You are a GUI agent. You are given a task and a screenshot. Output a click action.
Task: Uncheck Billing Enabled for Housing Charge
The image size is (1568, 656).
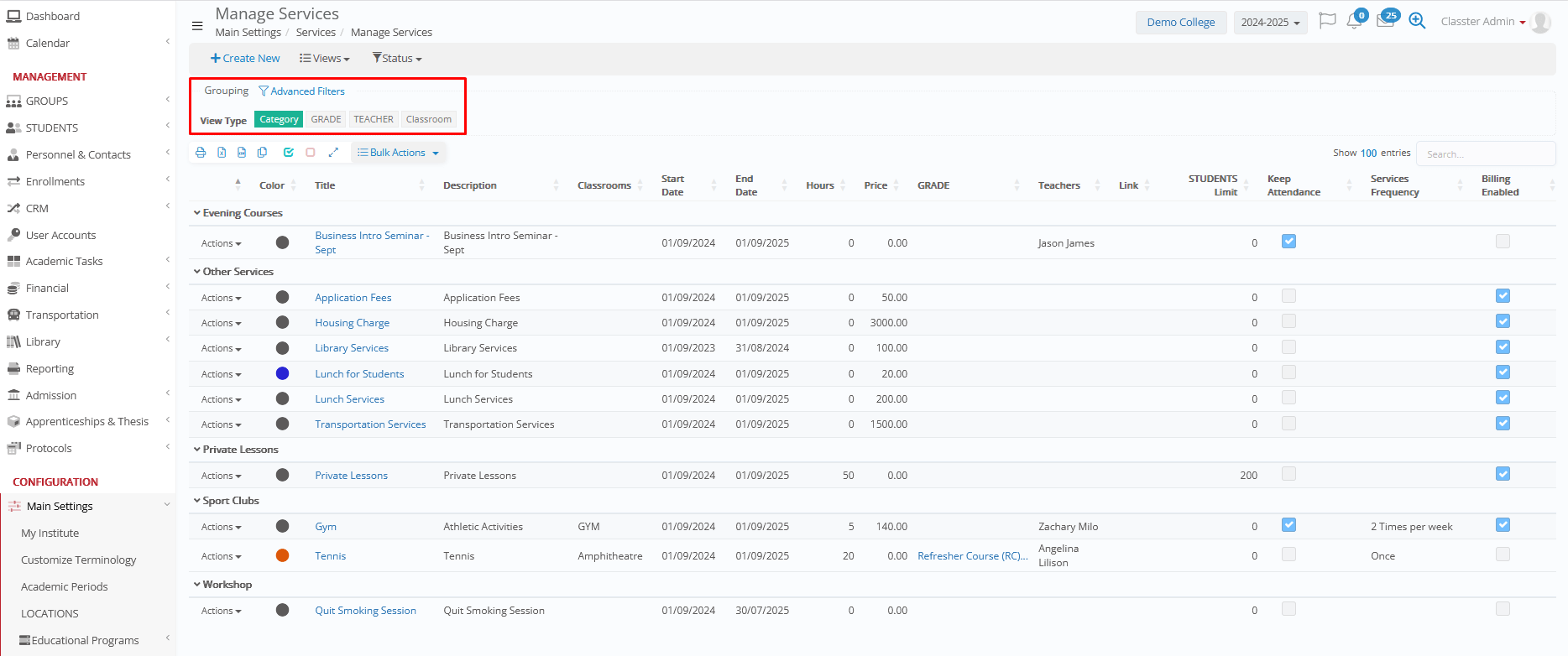tap(1503, 321)
